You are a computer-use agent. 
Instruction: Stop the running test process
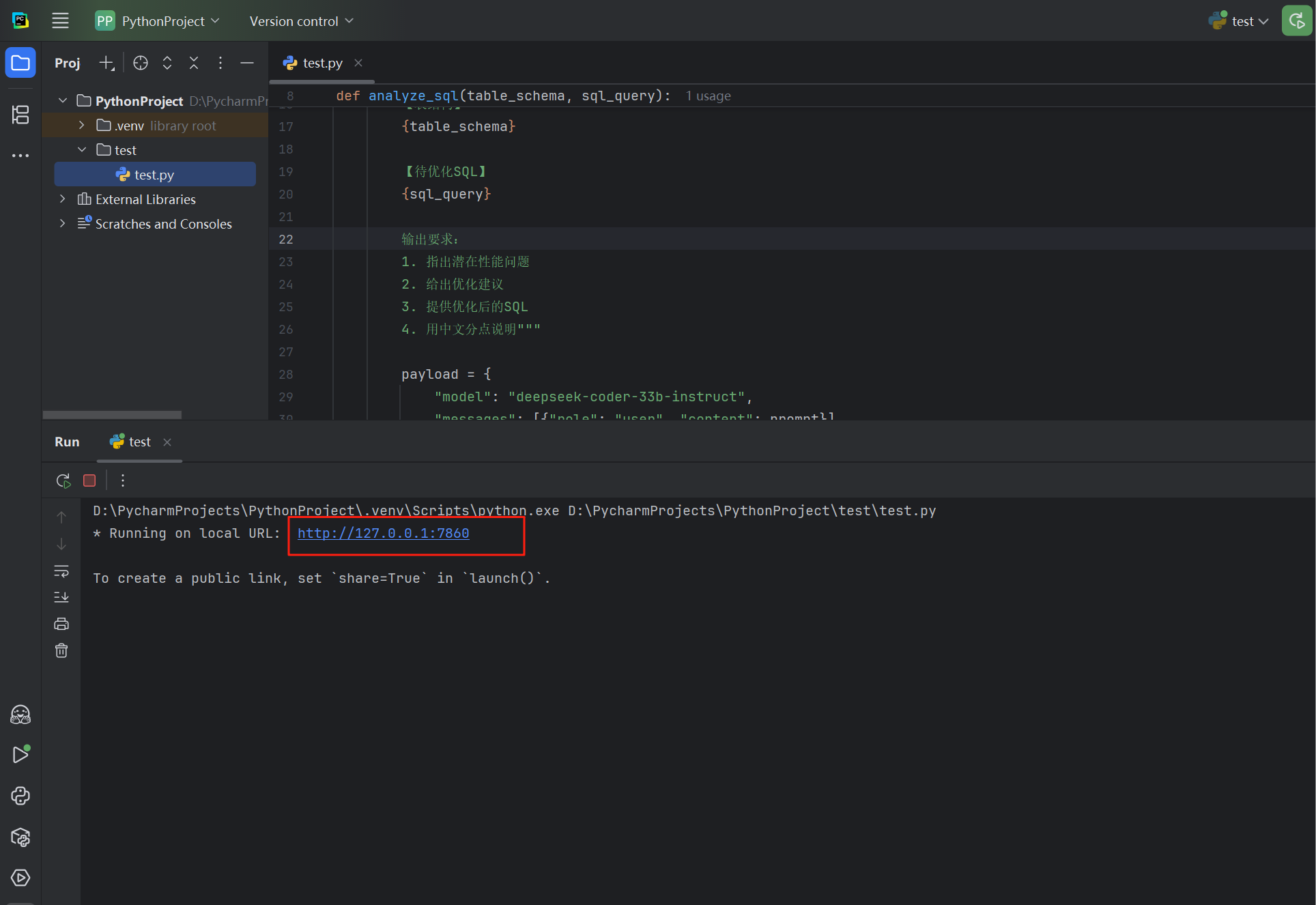pos(89,480)
